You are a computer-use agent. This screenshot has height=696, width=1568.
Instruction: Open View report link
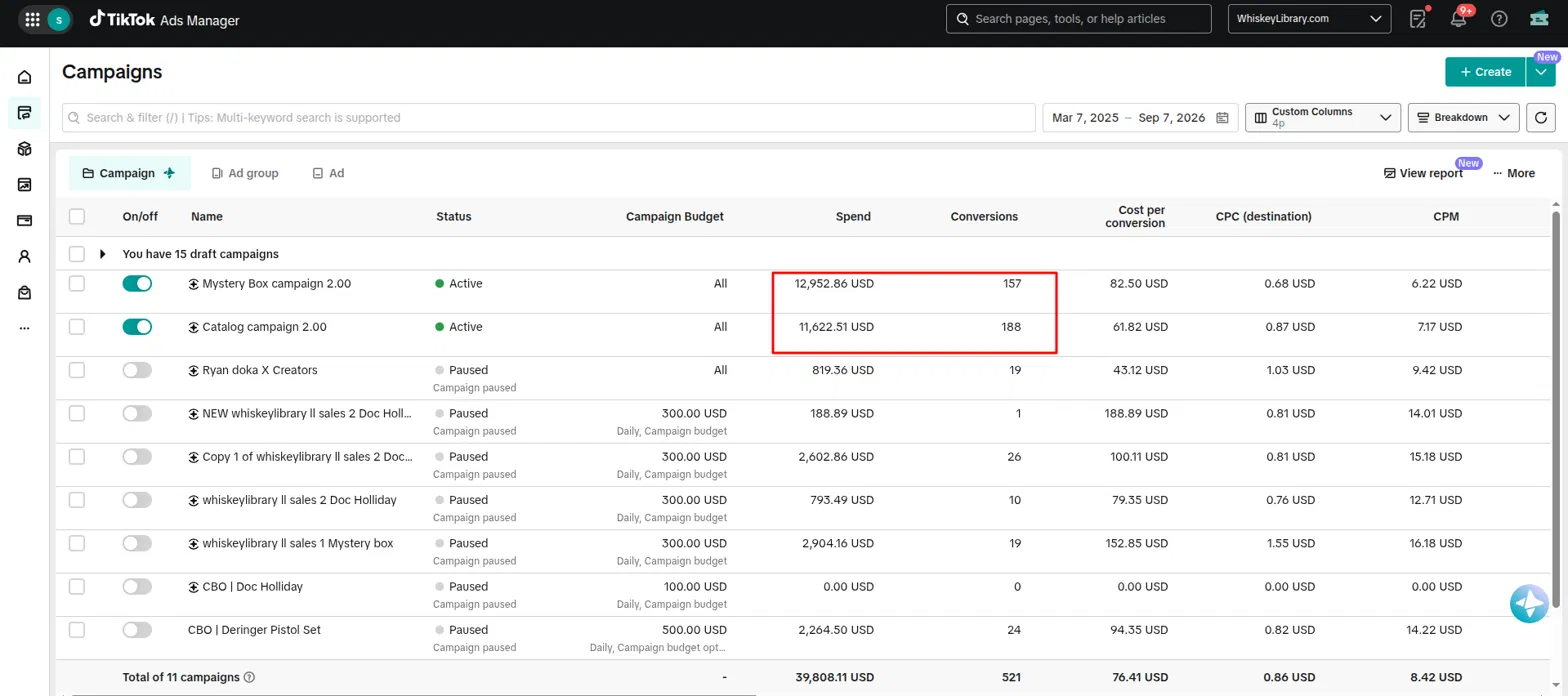(1423, 173)
